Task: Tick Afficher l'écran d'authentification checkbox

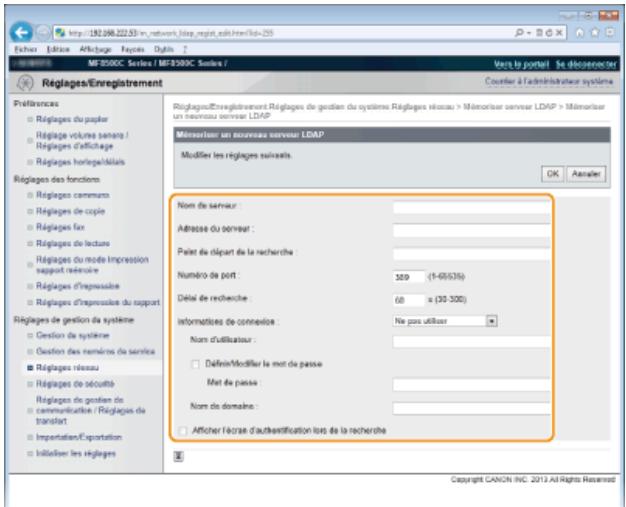Action: point(183,431)
